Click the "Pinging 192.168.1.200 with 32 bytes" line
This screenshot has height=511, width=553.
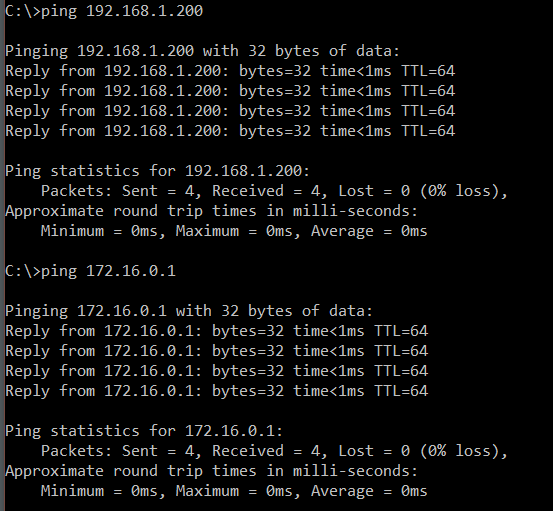tap(203, 51)
